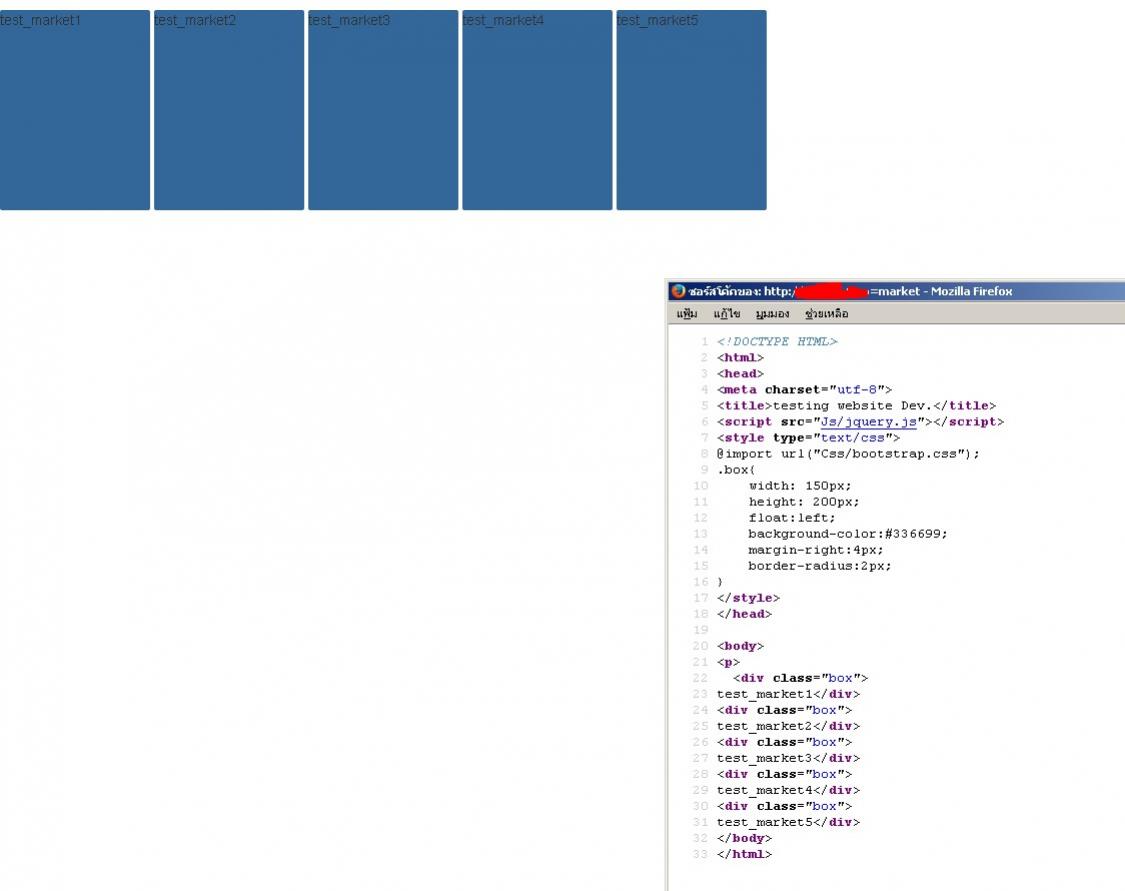Open the มุมมอง (View) menu
Screen dimensions: 1125x891
(773, 314)
